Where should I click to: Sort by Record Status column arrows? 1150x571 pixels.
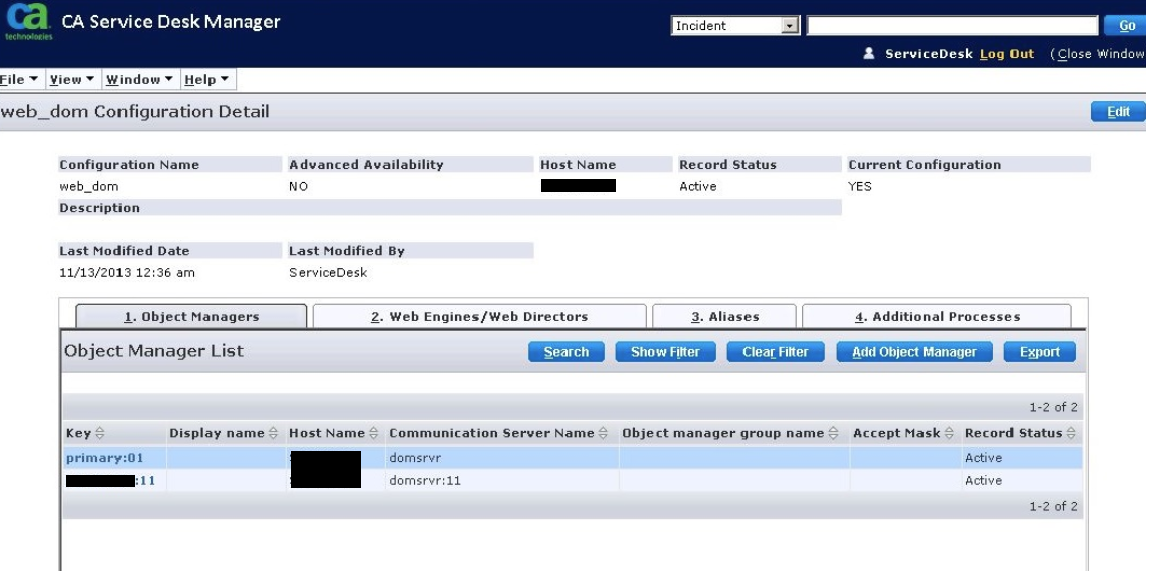(x=1071, y=433)
